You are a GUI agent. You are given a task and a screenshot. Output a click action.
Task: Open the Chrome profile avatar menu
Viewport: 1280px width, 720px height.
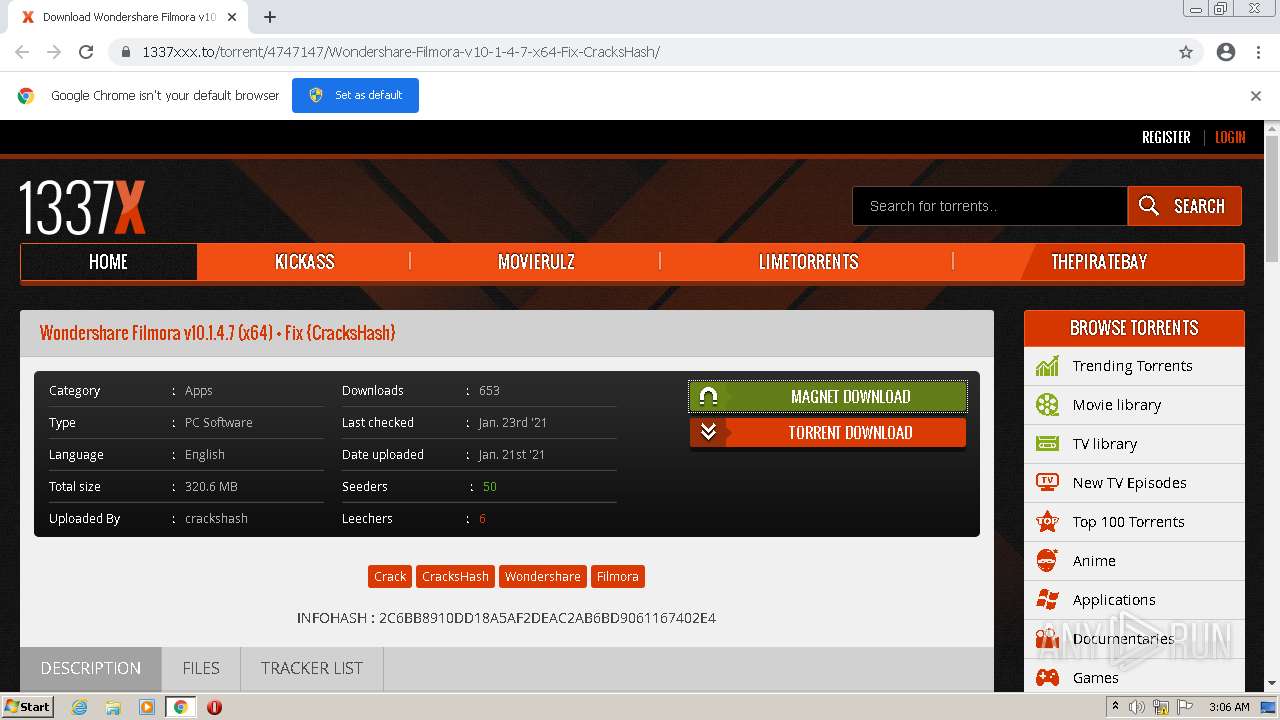click(1226, 52)
